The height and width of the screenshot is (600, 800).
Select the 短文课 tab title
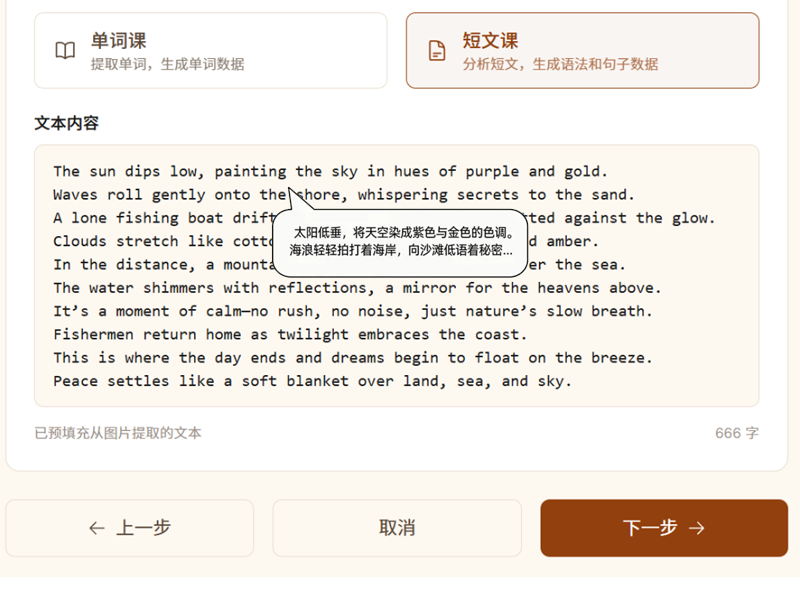[490, 41]
